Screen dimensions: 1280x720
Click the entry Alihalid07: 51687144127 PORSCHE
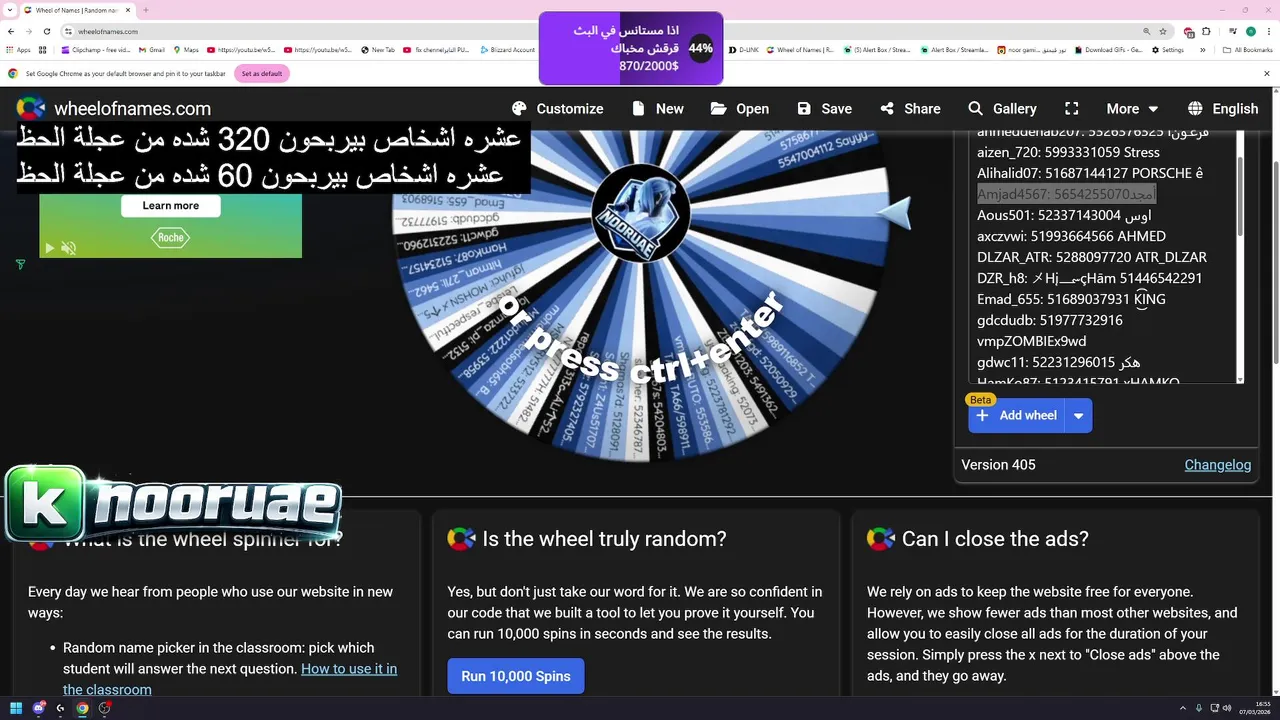point(1090,173)
